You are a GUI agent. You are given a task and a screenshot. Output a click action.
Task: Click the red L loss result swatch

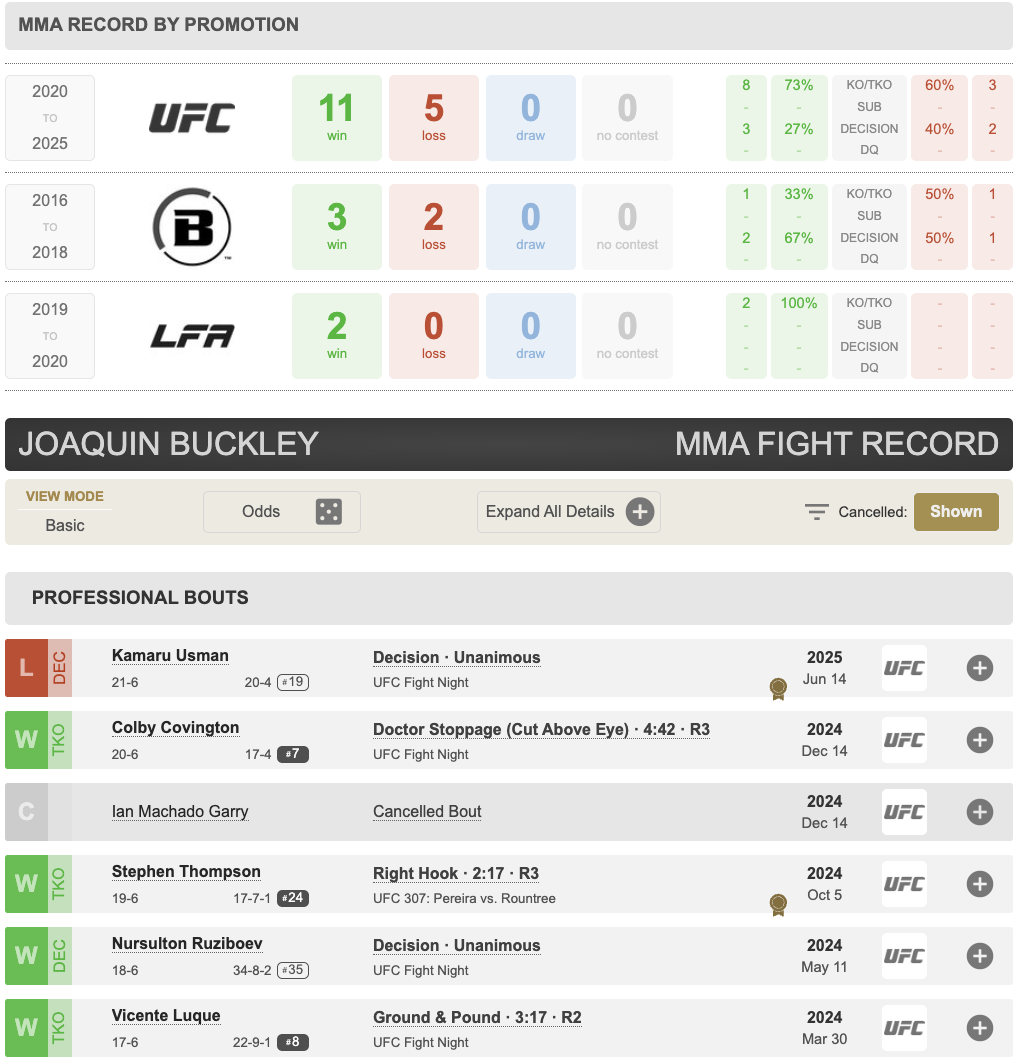[26, 668]
